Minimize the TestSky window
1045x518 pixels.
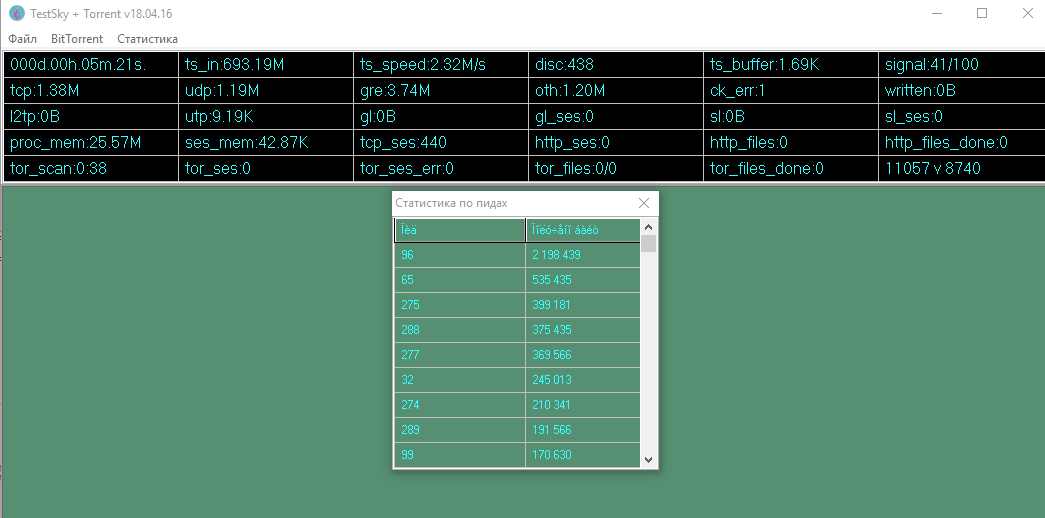936,13
